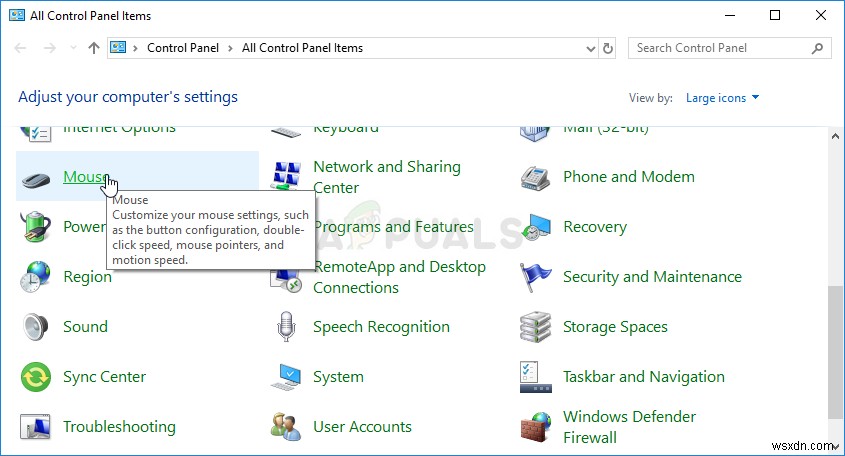Open the Storage Spaces icon

pos(537,327)
